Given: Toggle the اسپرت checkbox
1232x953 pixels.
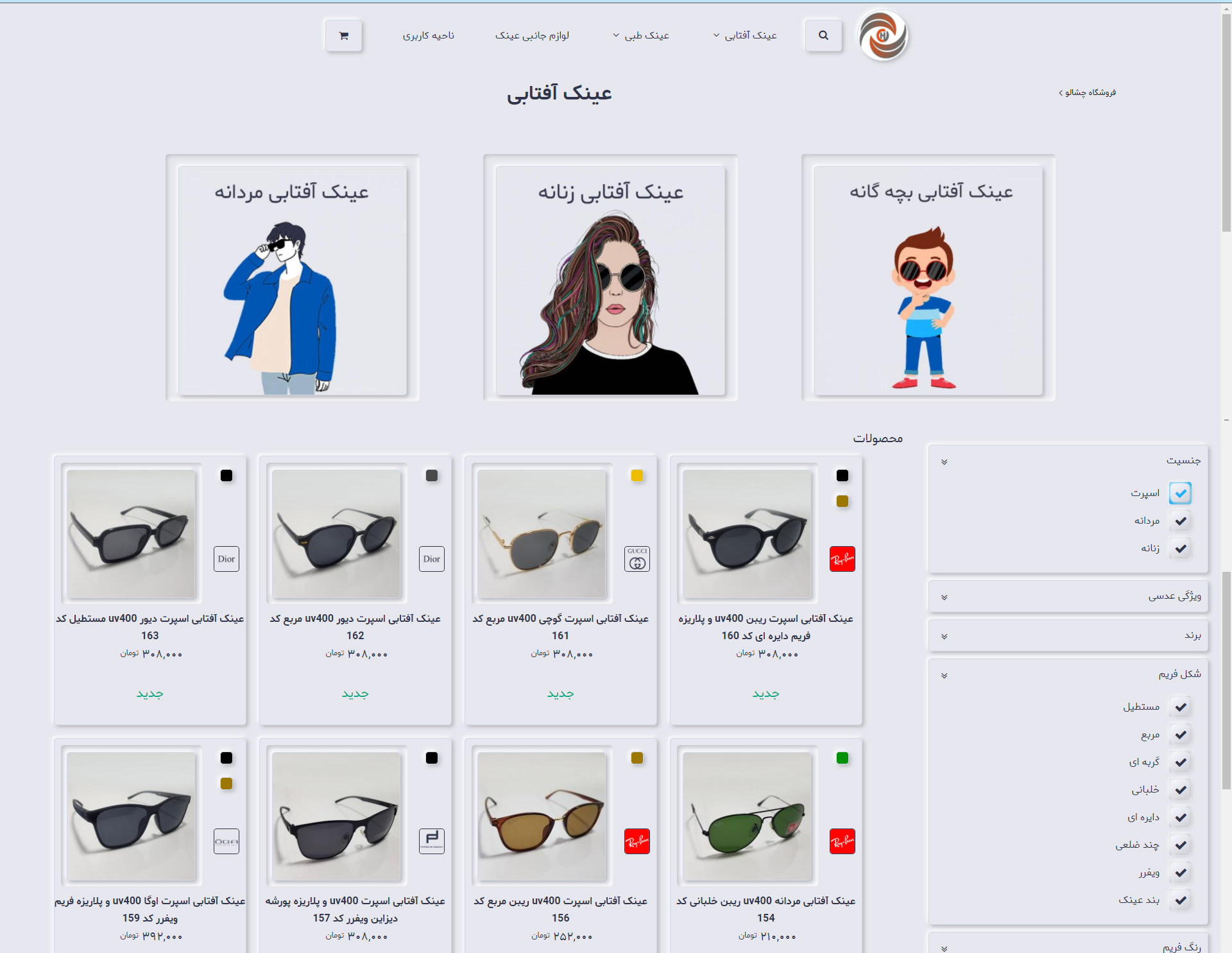Looking at the screenshot, I should [1180, 493].
